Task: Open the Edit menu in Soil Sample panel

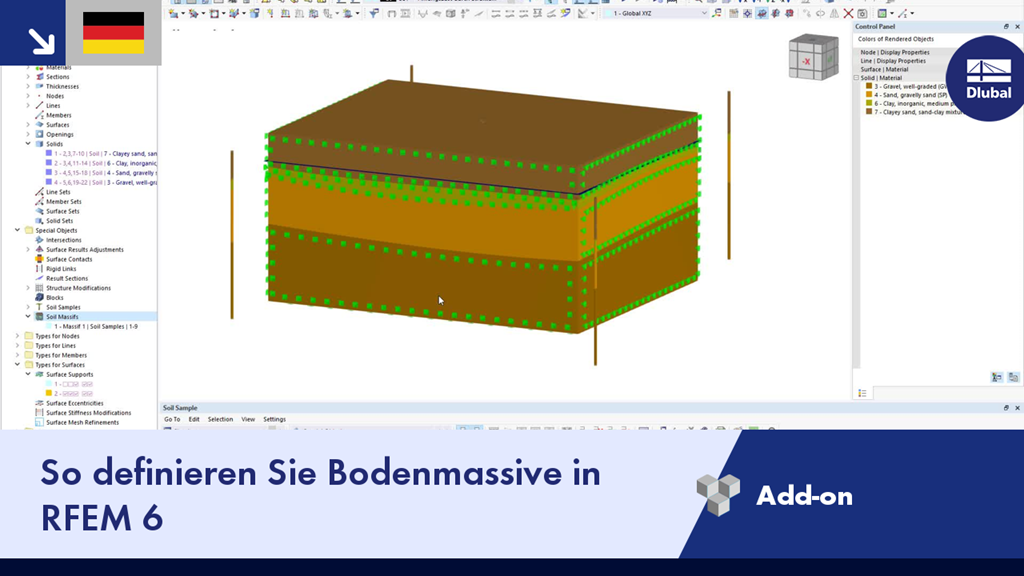Action: click(194, 419)
